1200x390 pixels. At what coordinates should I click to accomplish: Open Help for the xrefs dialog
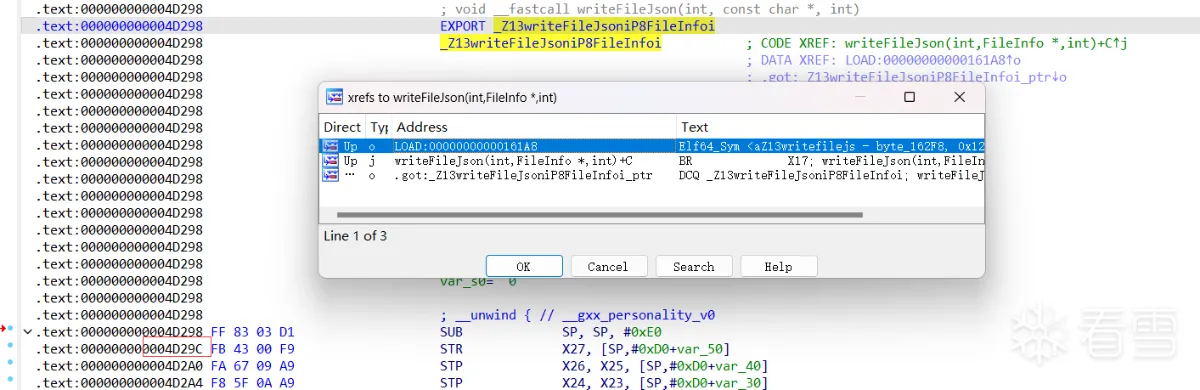point(778,267)
